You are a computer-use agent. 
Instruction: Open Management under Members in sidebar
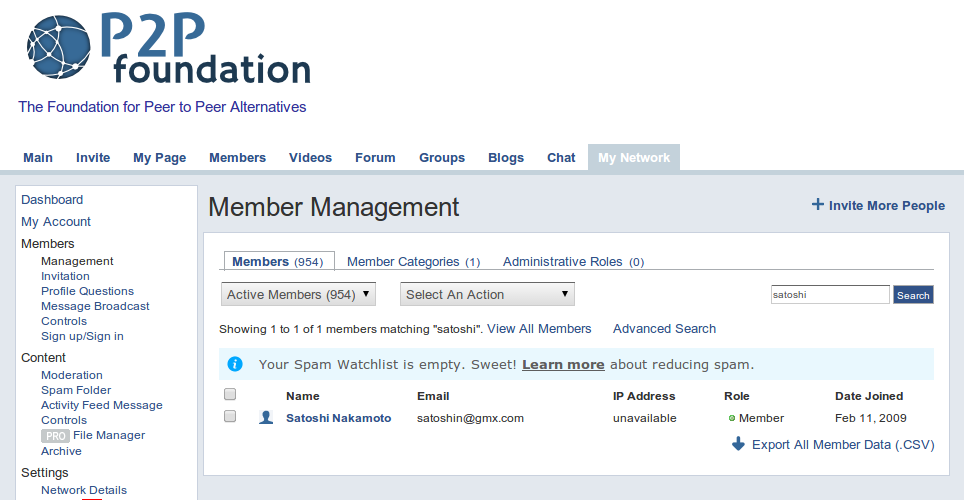click(77, 261)
